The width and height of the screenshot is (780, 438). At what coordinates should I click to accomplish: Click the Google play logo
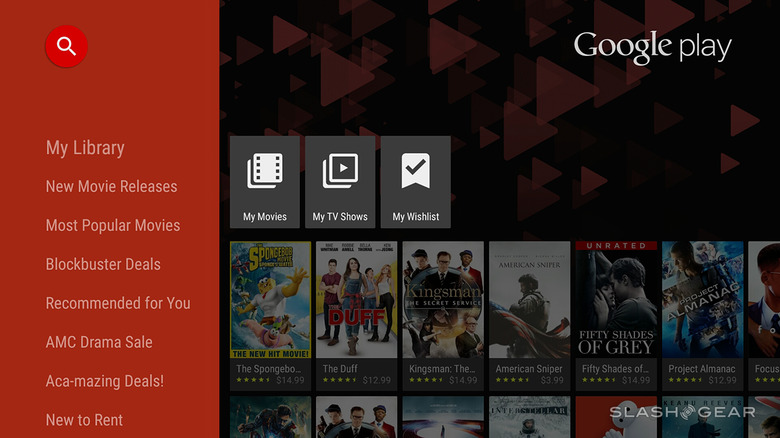pos(653,47)
